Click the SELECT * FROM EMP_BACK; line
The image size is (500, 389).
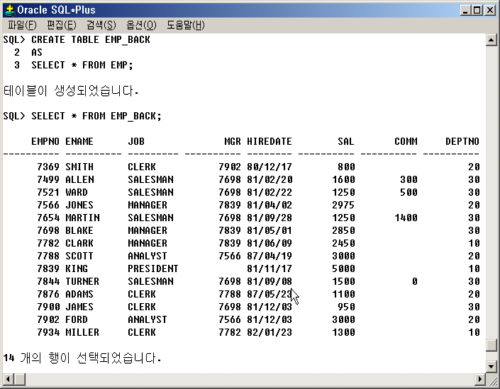96,116
